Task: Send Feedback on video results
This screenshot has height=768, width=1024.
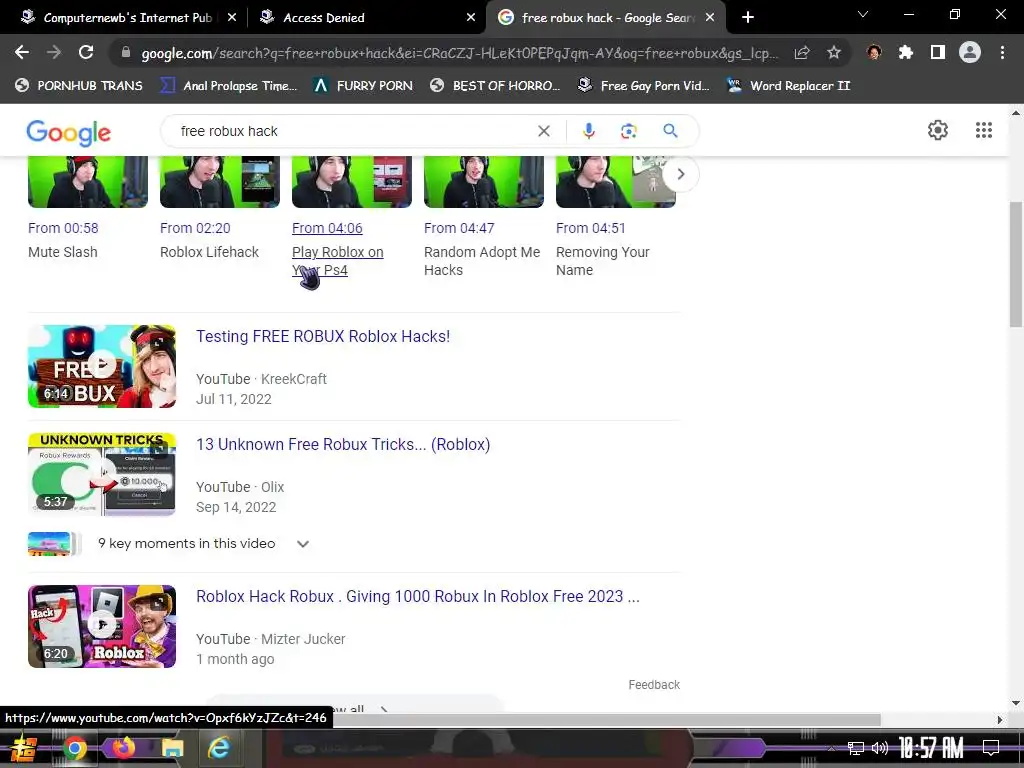Action: 654,684
